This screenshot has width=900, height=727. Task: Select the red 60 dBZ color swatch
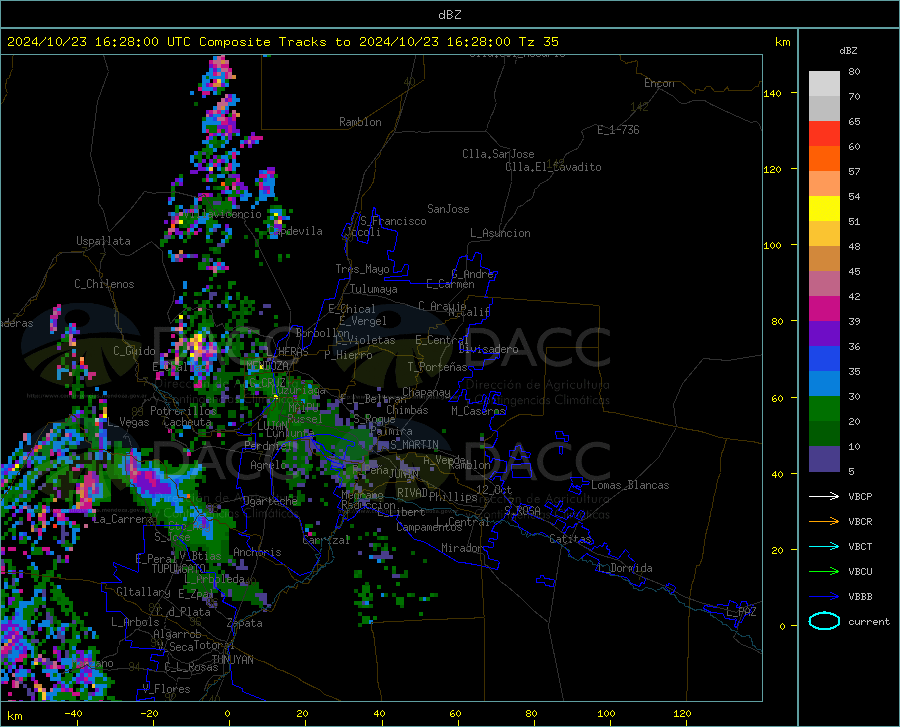coord(824,134)
